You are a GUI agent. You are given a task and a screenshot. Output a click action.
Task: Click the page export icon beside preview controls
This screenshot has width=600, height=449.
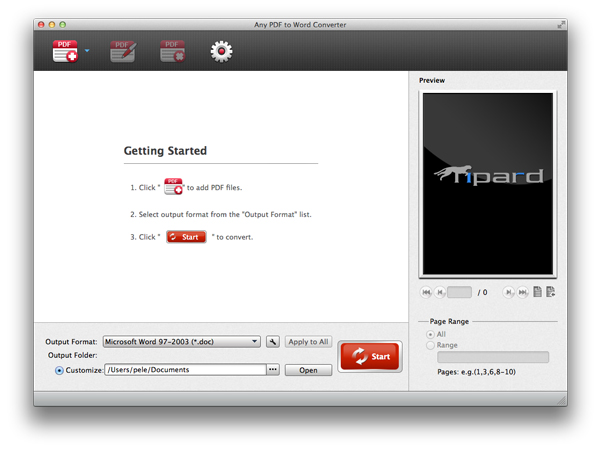551,292
